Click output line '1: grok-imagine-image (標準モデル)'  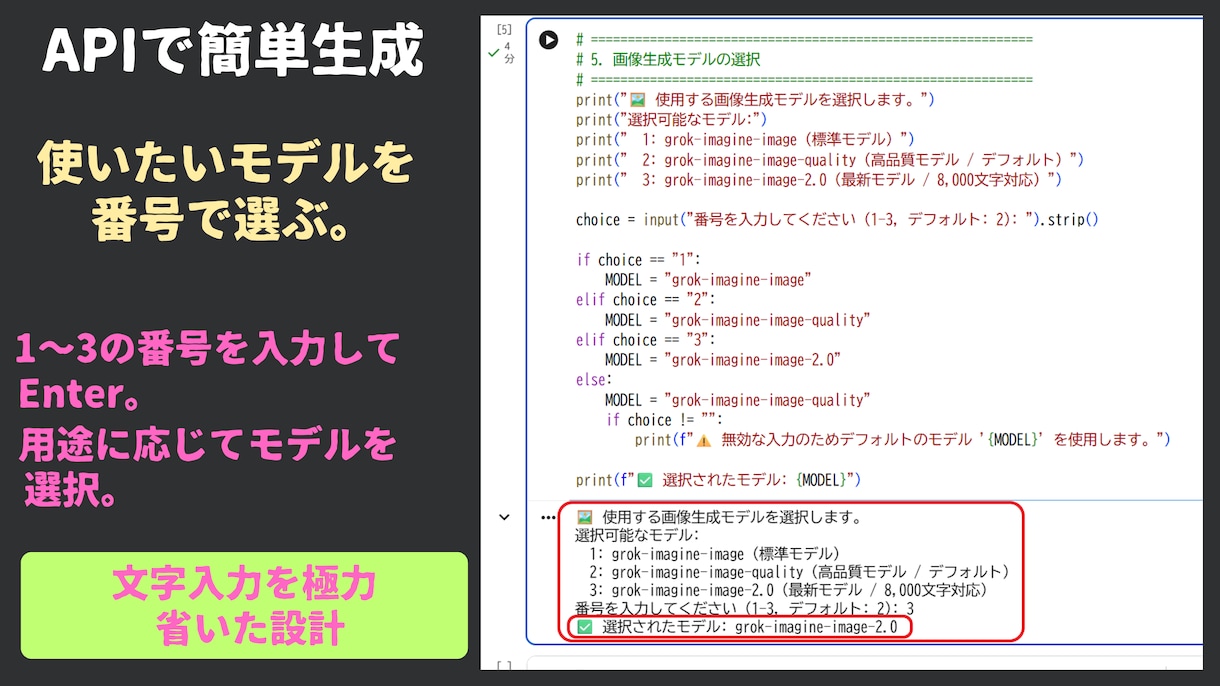pyautogui.click(x=714, y=554)
